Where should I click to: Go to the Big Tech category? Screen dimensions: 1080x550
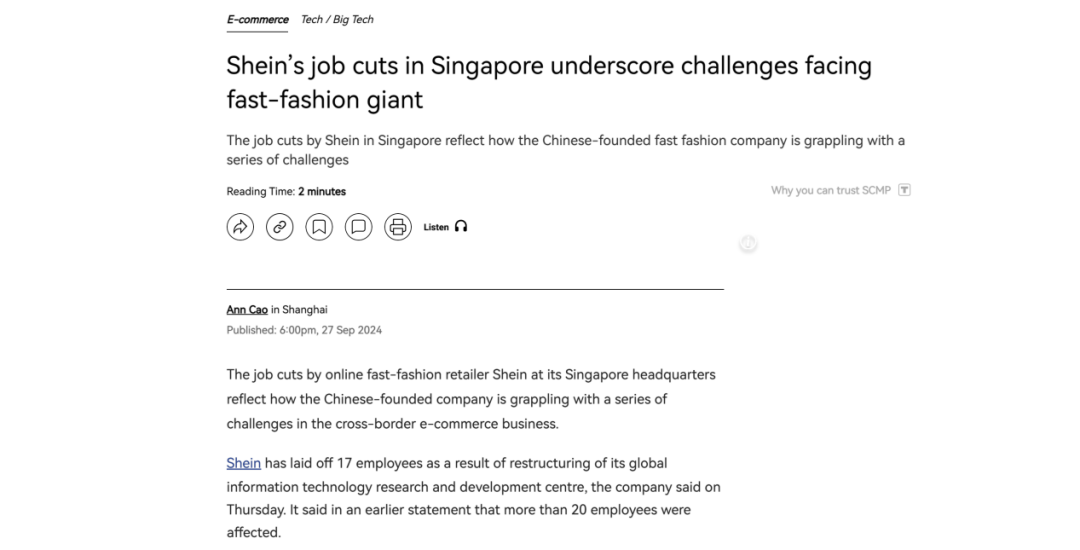coord(353,19)
